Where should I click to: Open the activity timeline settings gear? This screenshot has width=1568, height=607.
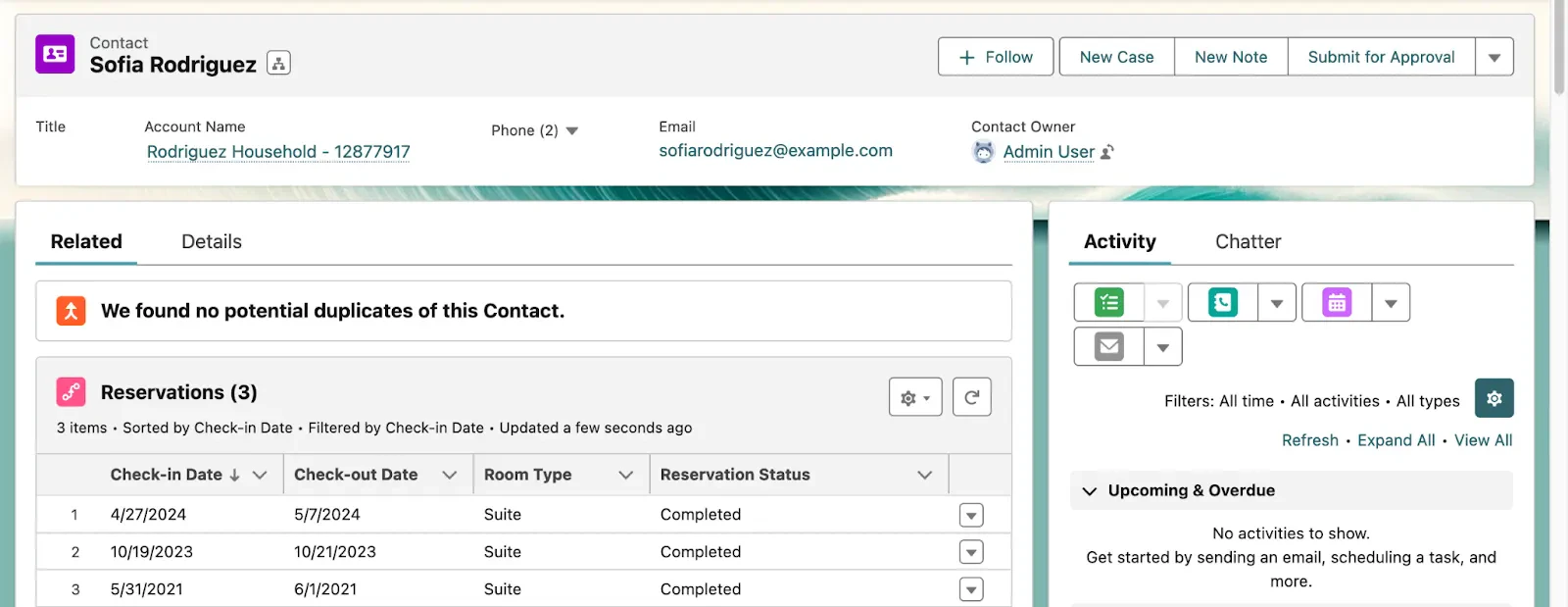(1494, 398)
